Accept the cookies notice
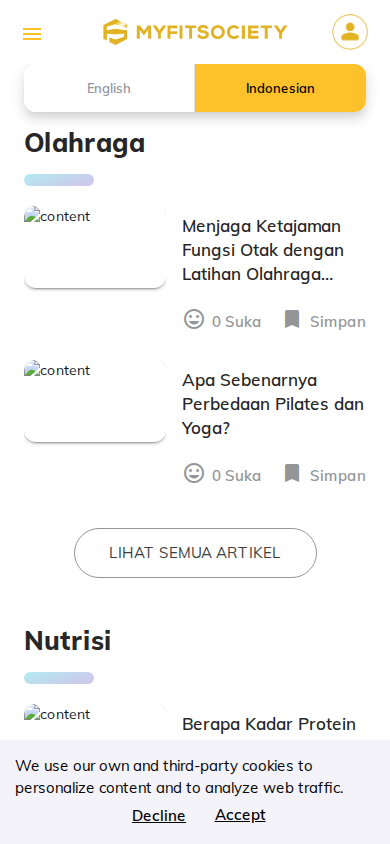Screen dimensions: 390x844 pos(240,815)
